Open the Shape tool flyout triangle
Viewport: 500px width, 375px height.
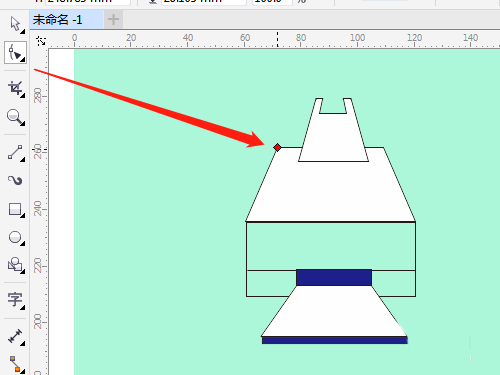pos(23,59)
